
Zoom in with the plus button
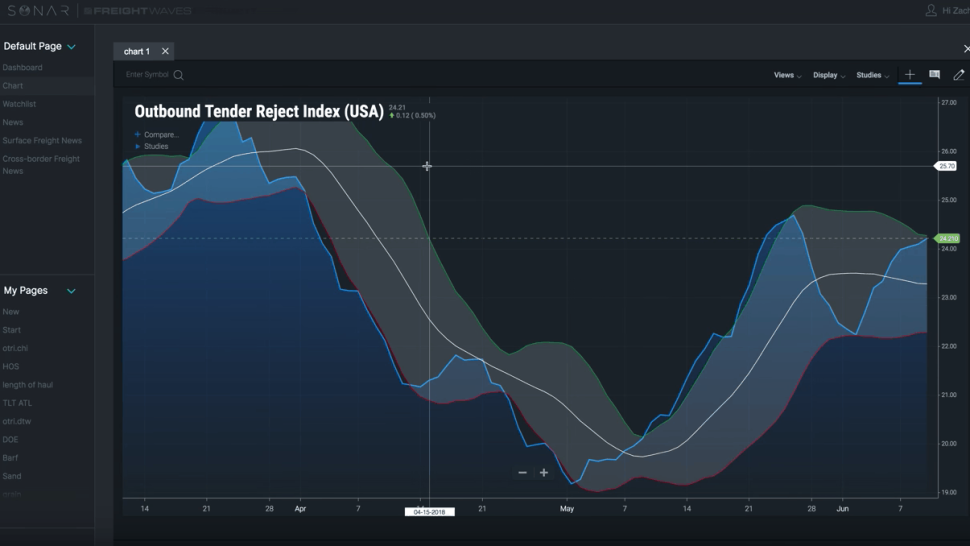pos(544,472)
